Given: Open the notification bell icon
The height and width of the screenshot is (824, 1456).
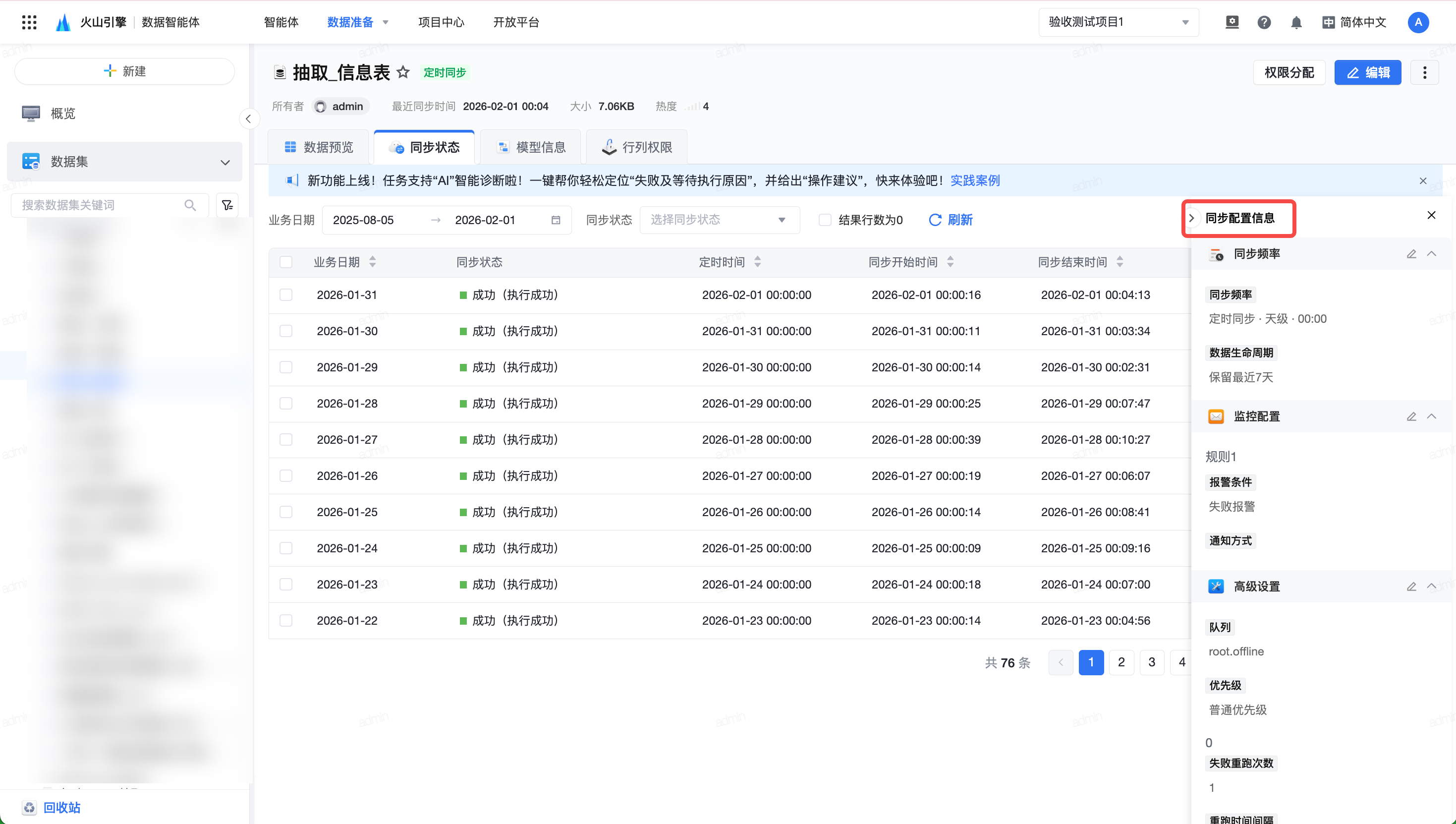Looking at the screenshot, I should 1296,23.
